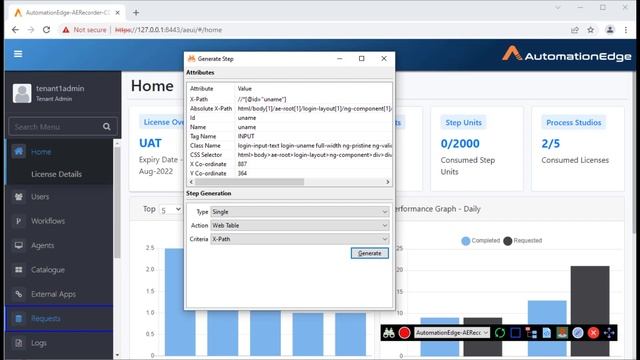Open the Top 5 count dropdown
640x360 pixels.
tap(171, 210)
